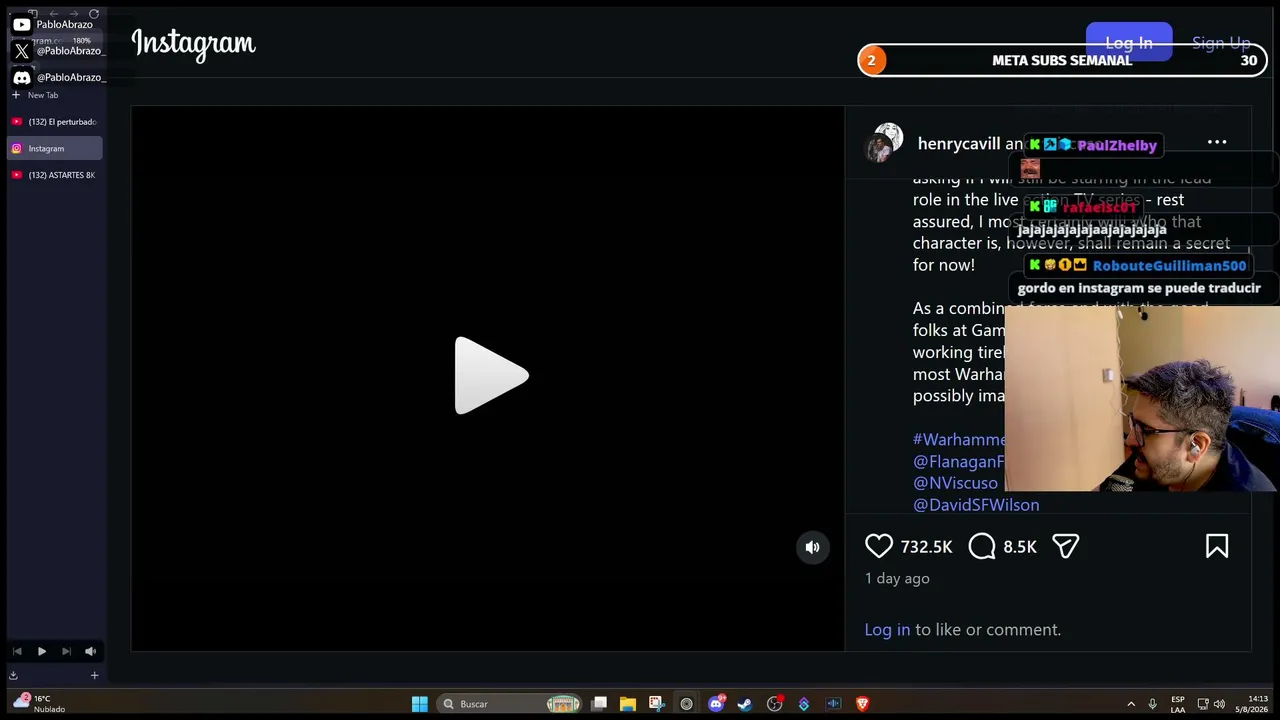Play media in the sidebar mini player
Image resolution: width=1280 pixels, height=720 pixels.
[x=42, y=651]
